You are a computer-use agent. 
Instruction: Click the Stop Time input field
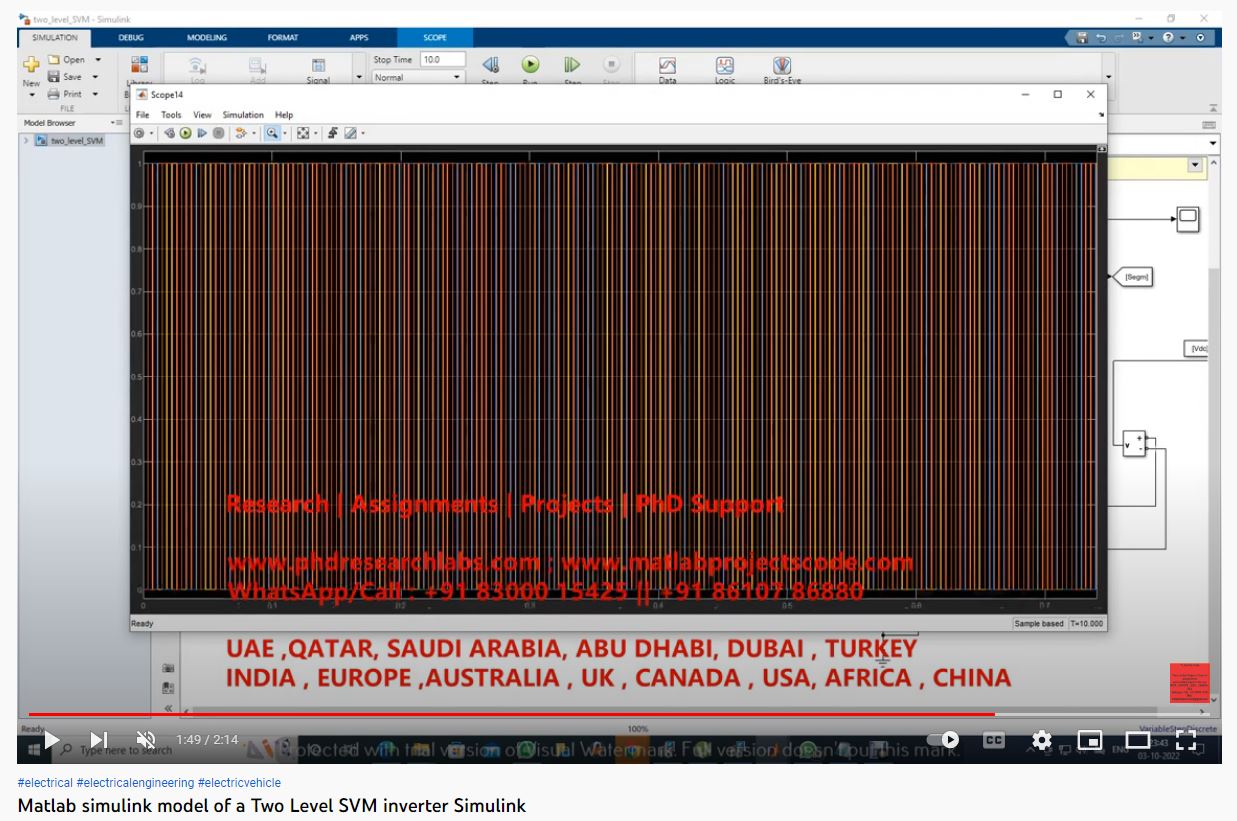coord(442,60)
